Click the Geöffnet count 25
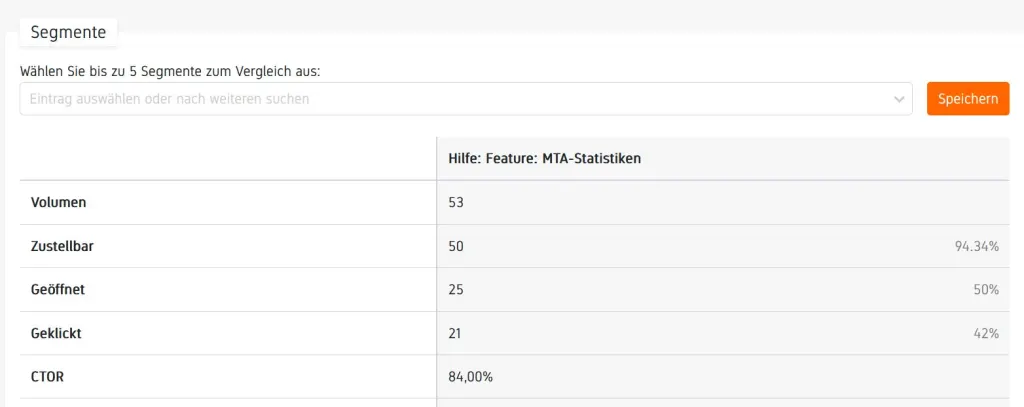Image resolution: width=1024 pixels, height=407 pixels. click(456, 289)
